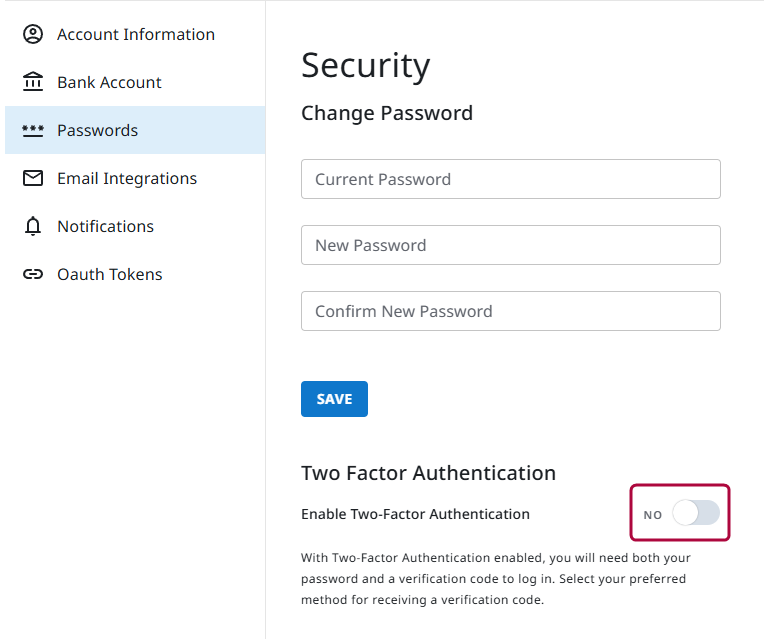Focus the Confirm New Password field
Viewport: 764px width, 639px height.
(x=511, y=311)
